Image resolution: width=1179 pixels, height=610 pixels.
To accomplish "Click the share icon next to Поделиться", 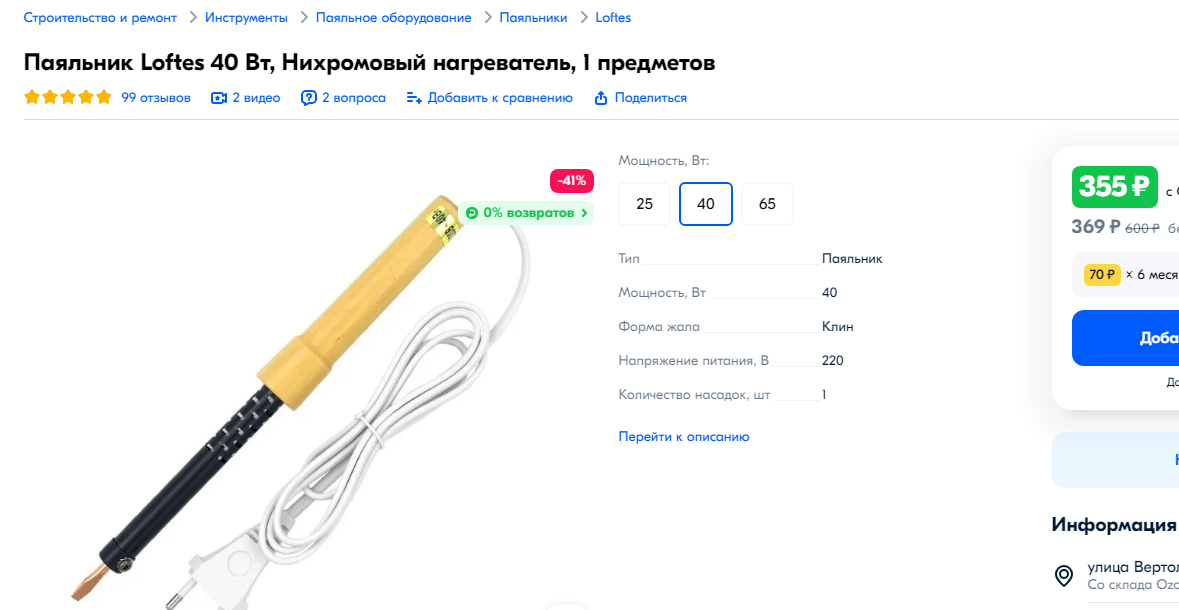I will (x=601, y=98).
